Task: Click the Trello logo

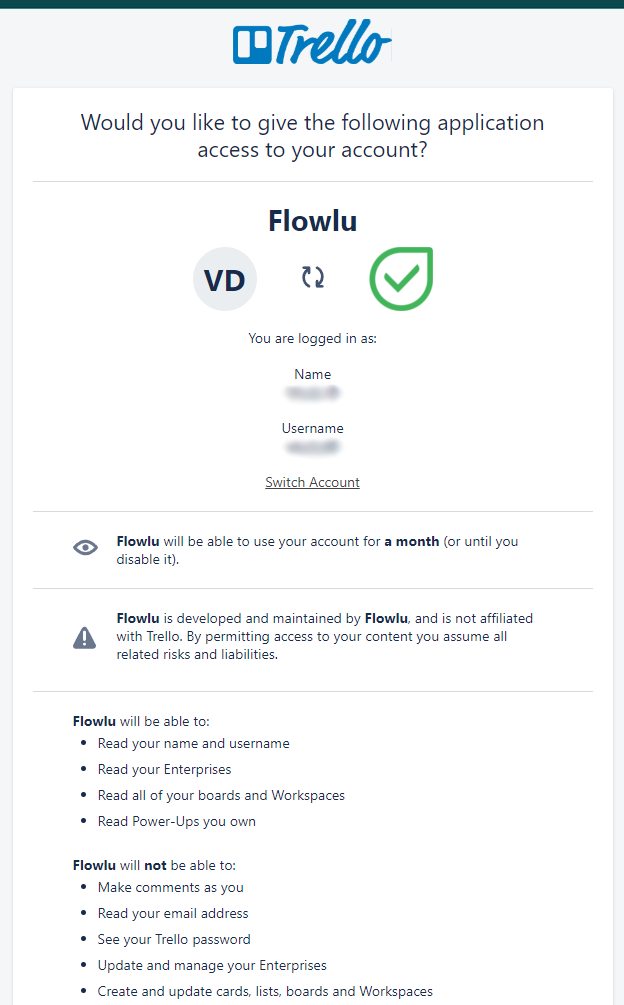Action: click(312, 42)
